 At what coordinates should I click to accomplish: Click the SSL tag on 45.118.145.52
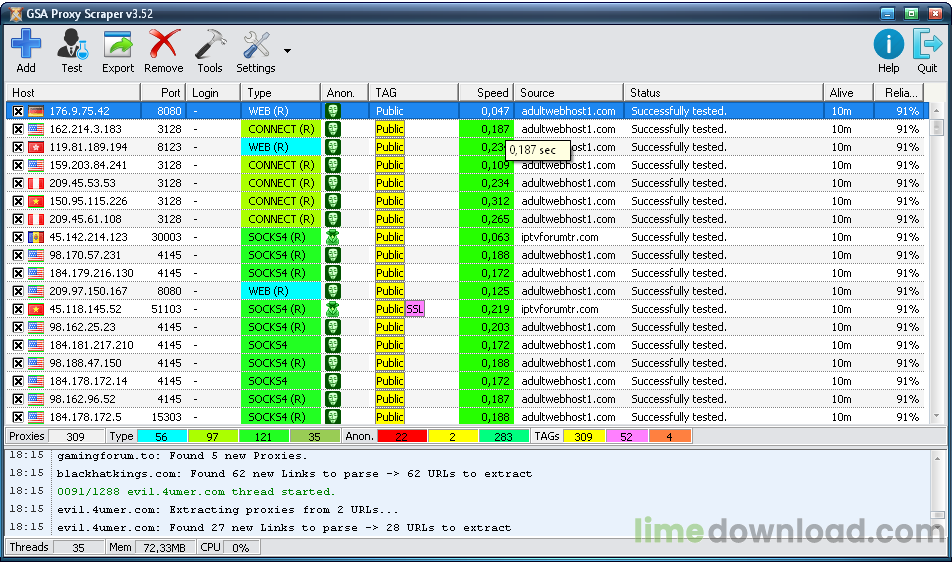click(x=415, y=309)
